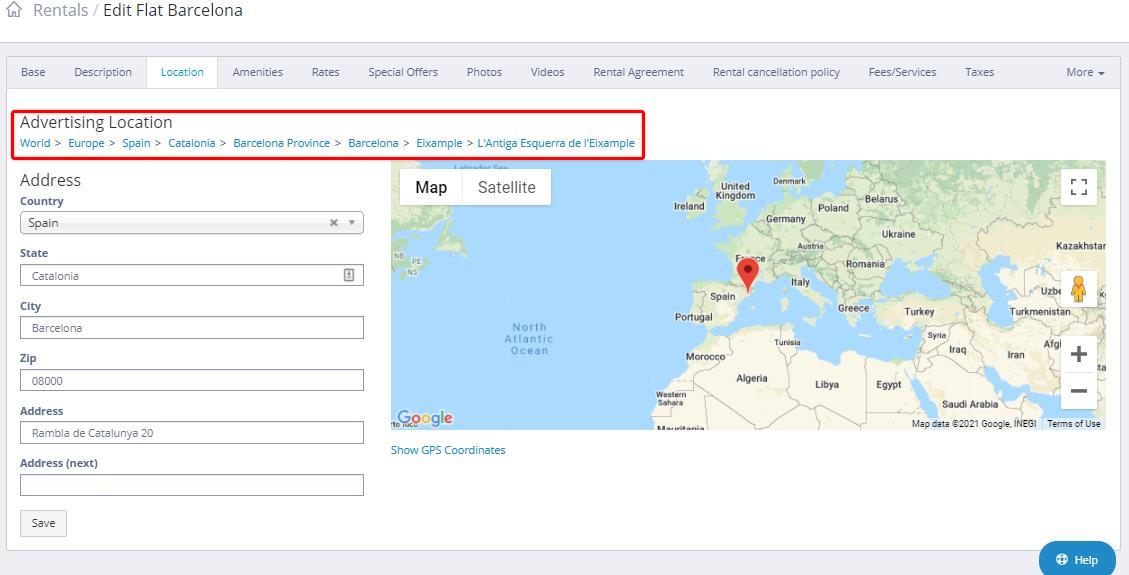Click the empty Address (next) field
Viewport: 1129px width, 575px height.
tap(191, 485)
